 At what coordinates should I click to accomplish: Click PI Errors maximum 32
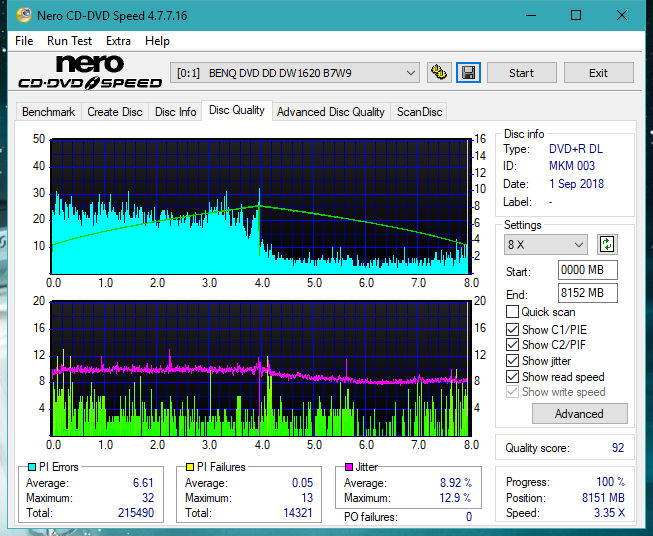pyautogui.click(x=148, y=498)
